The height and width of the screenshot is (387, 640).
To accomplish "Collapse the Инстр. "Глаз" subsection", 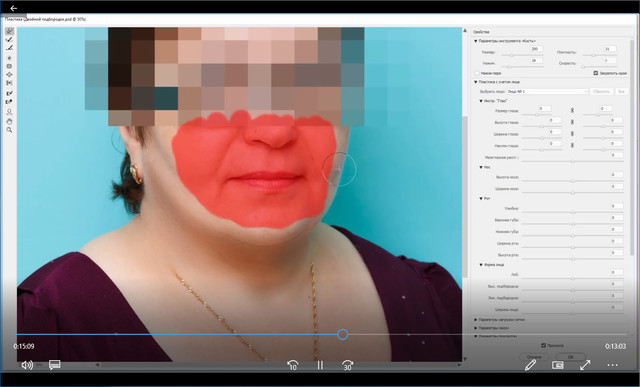I will [481, 101].
